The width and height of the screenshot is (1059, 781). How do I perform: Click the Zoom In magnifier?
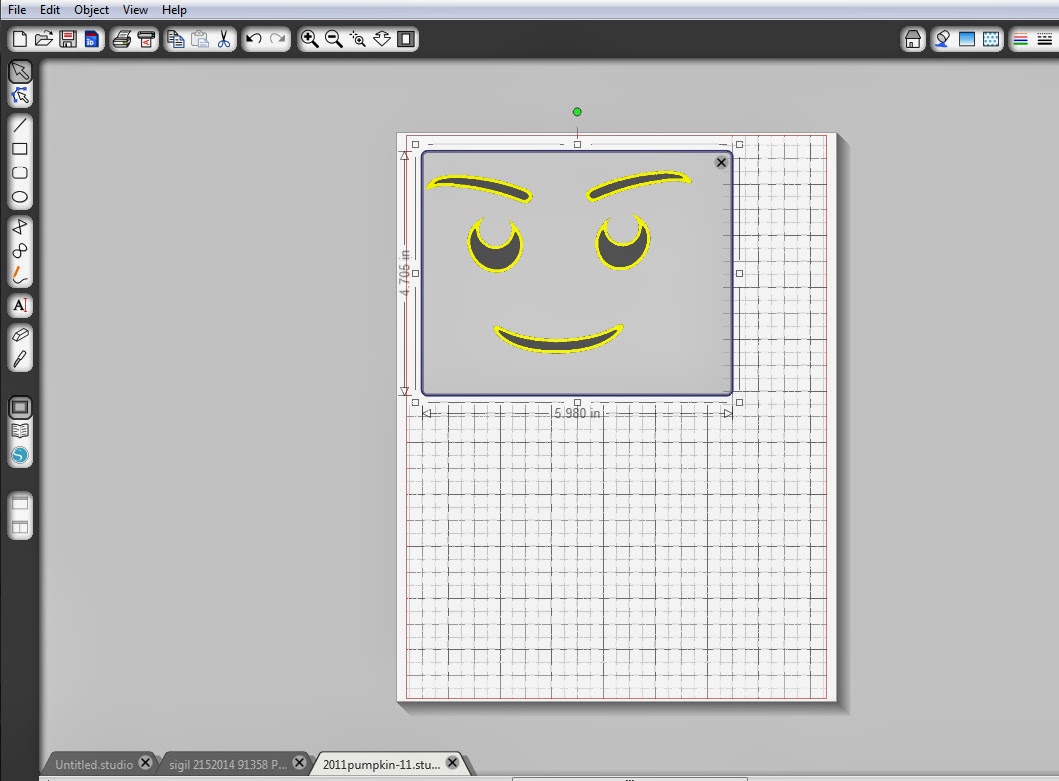pyautogui.click(x=309, y=39)
